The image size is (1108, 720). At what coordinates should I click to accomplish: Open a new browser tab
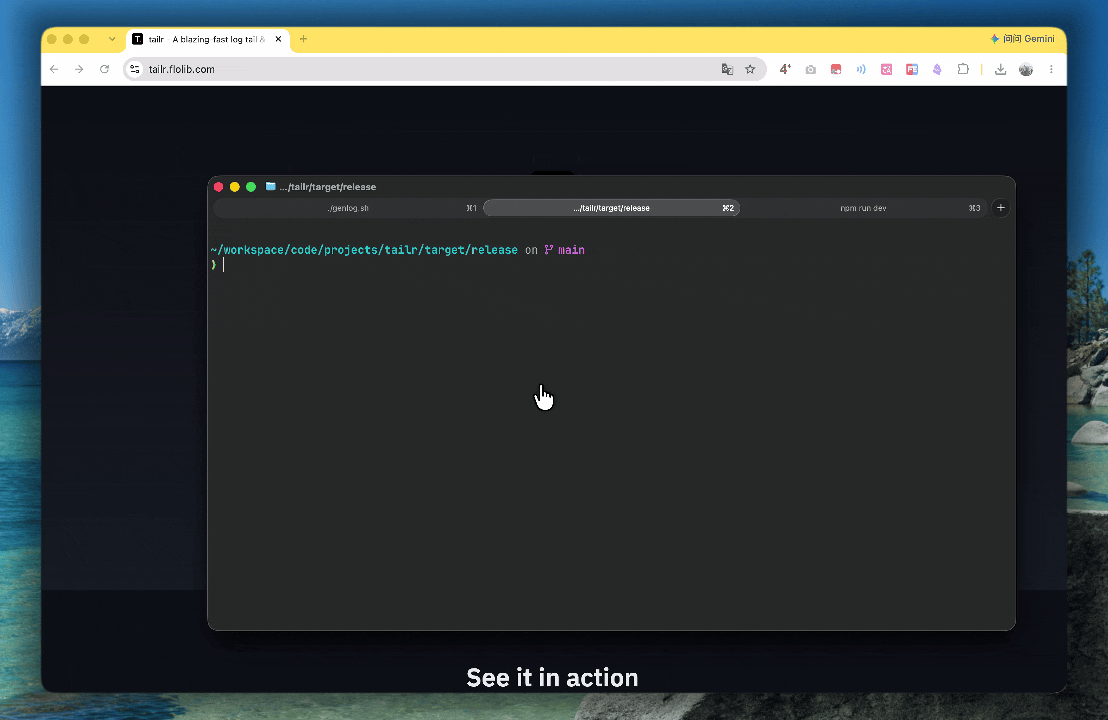click(x=303, y=39)
